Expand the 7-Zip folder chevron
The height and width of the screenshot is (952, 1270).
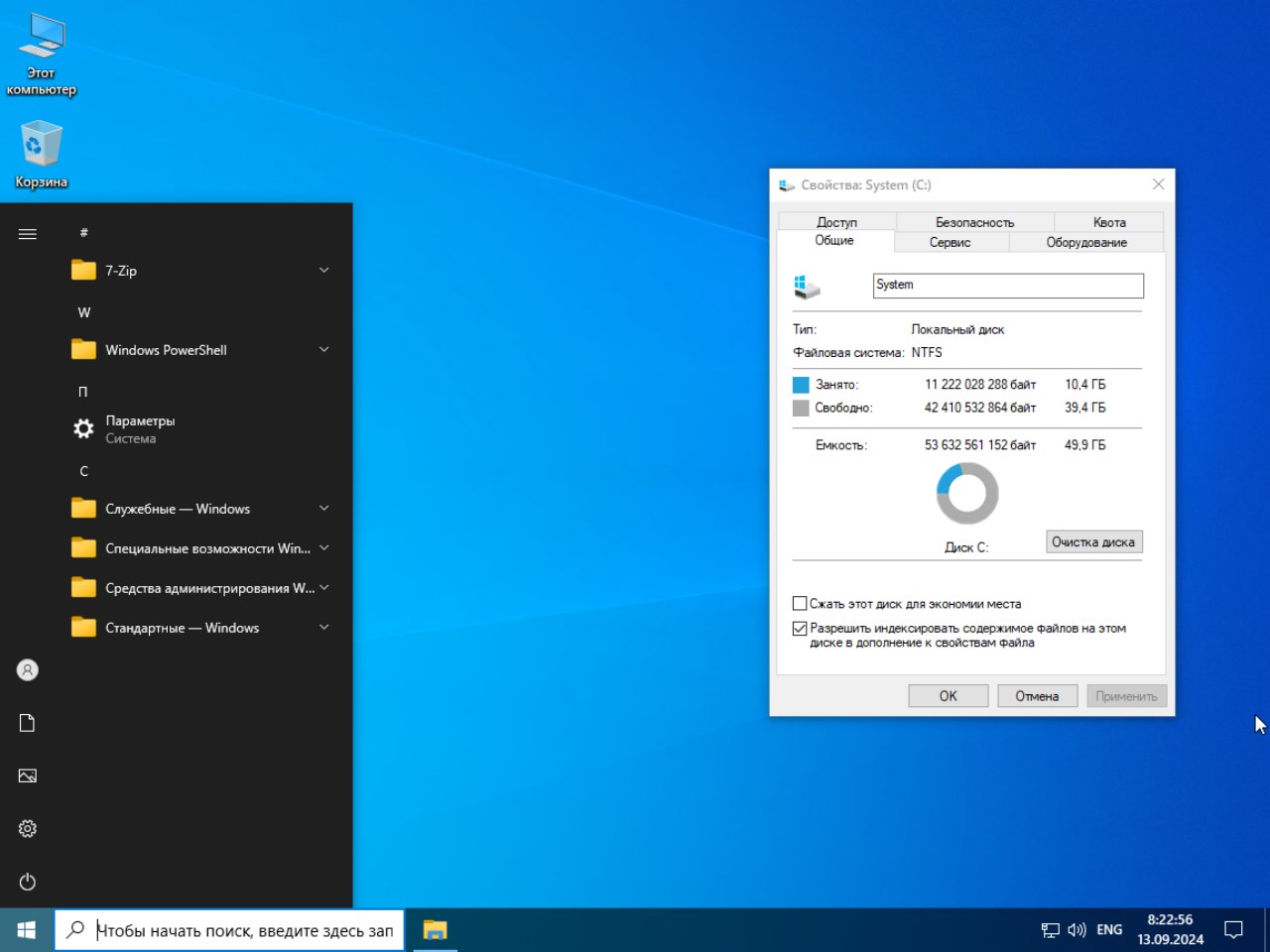[323, 271]
